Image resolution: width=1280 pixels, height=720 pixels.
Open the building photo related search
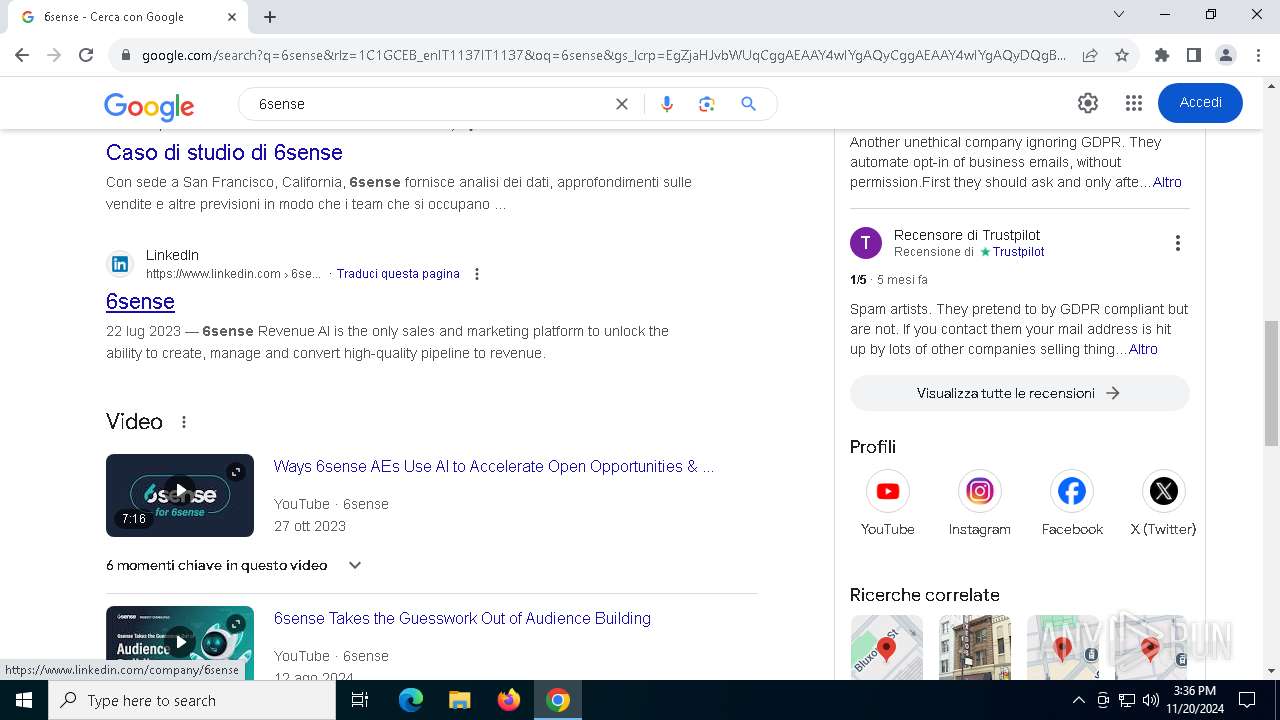click(975, 647)
